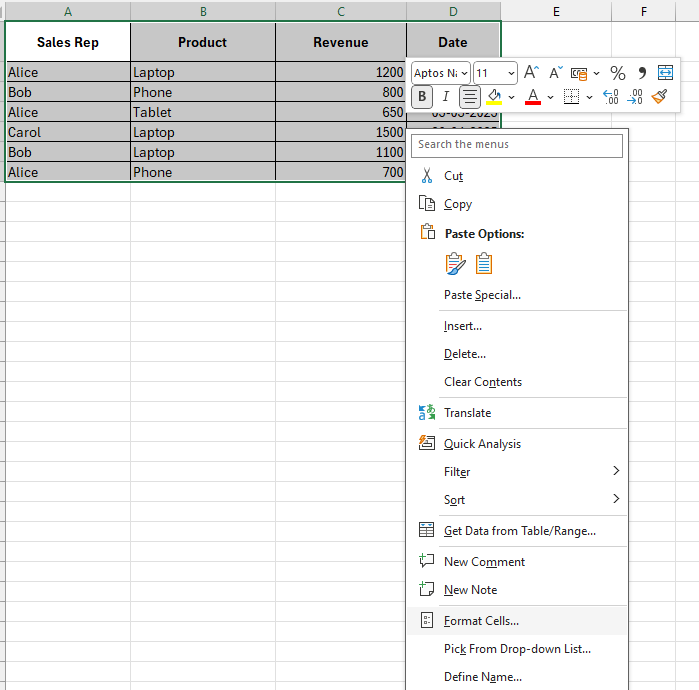Choose Cut from context menu
699x690 pixels.
(x=517, y=176)
